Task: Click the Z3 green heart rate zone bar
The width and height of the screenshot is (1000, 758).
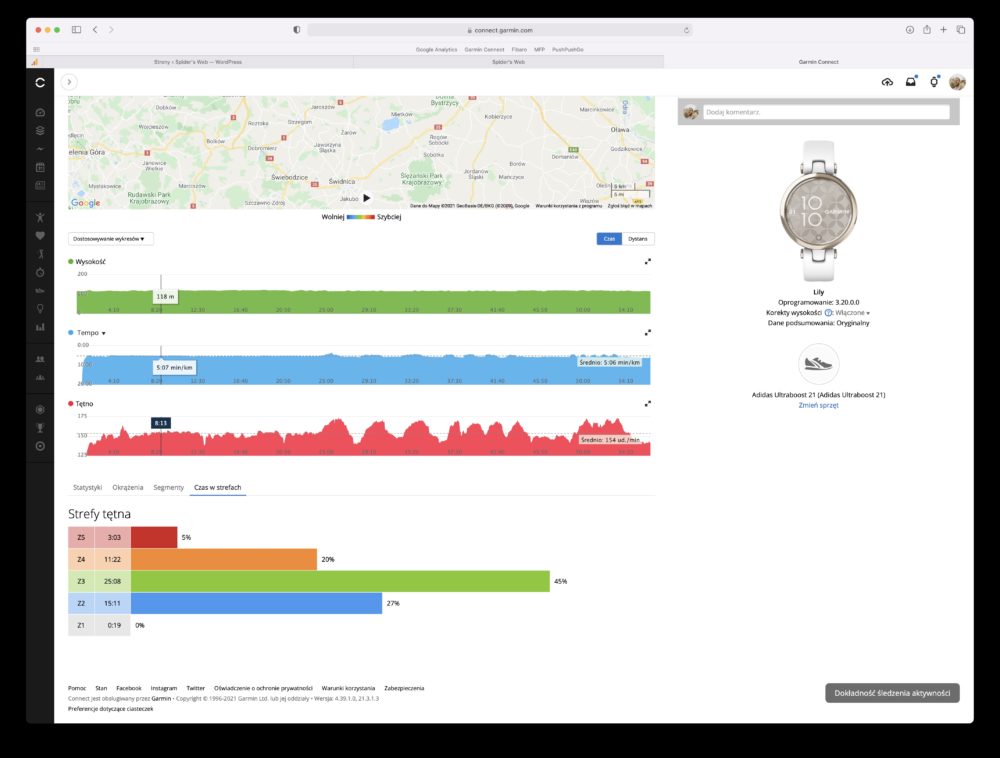Action: [x=340, y=581]
